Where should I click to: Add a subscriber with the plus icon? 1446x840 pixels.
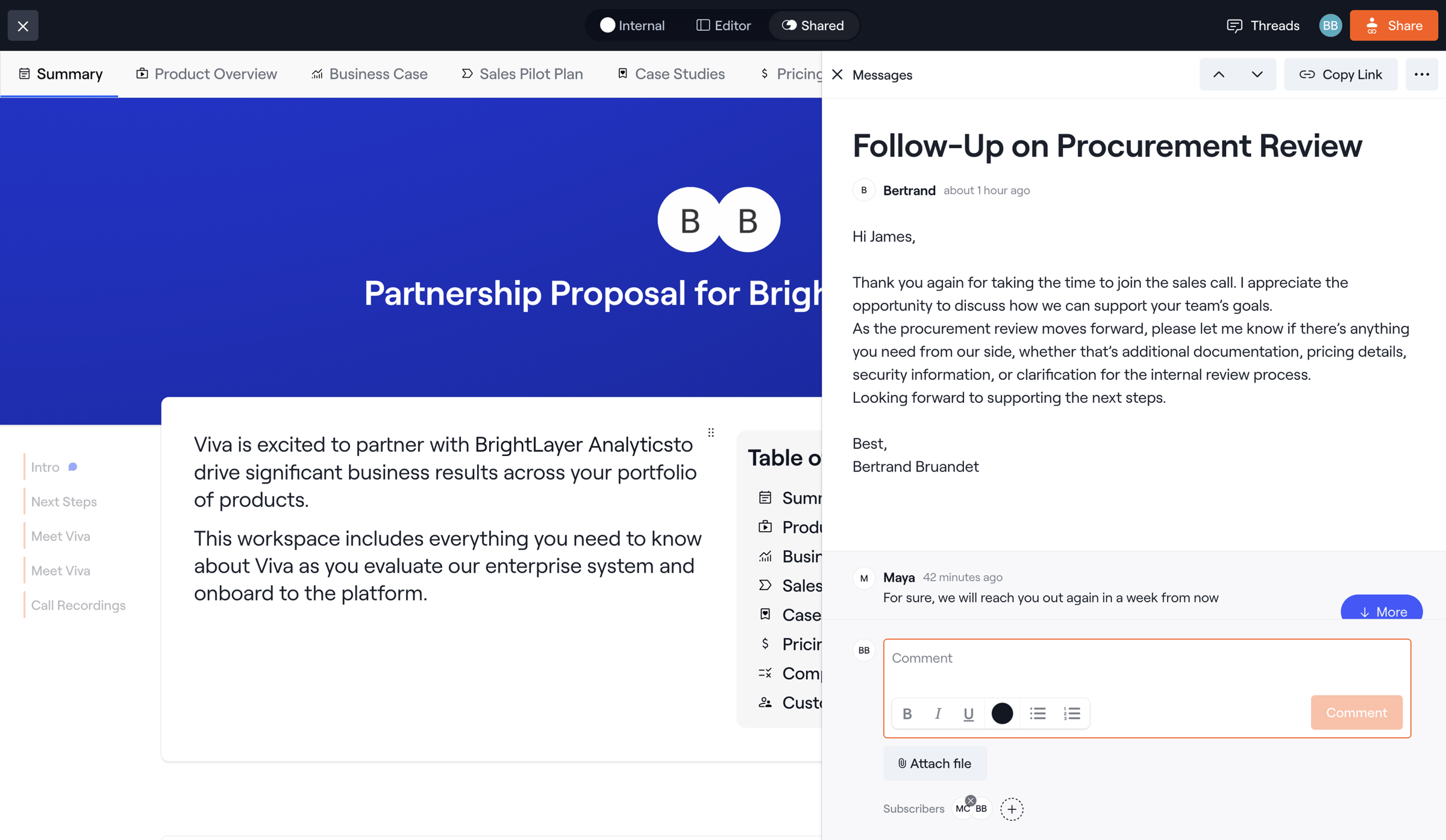(1012, 809)
